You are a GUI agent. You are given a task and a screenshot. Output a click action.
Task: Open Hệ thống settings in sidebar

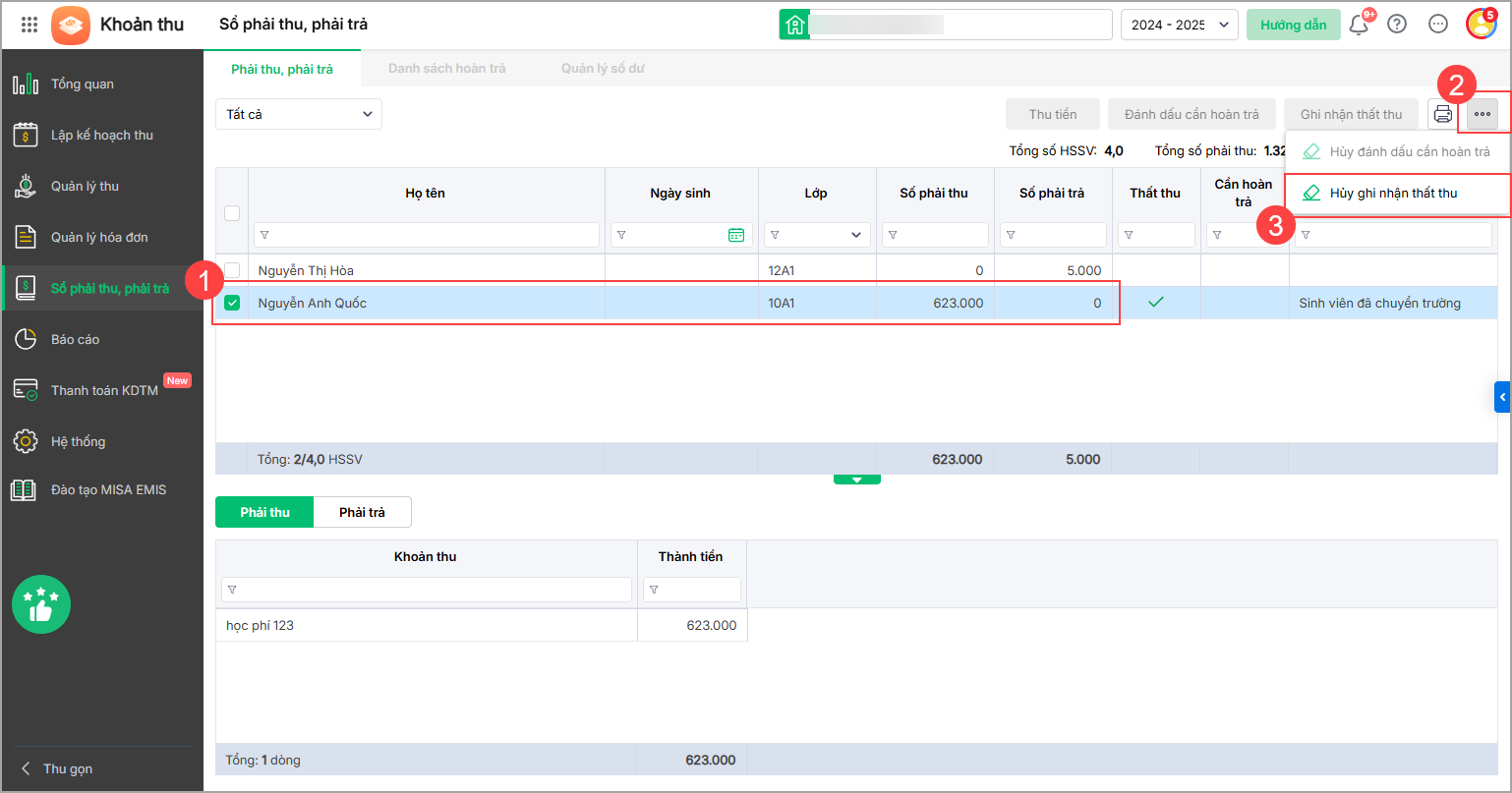tap(102, 442)
